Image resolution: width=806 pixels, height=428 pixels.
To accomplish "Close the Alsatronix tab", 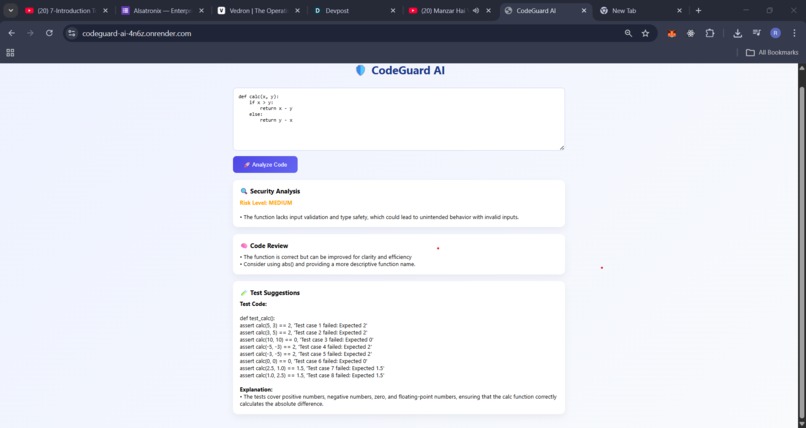I will pos(202,10).
